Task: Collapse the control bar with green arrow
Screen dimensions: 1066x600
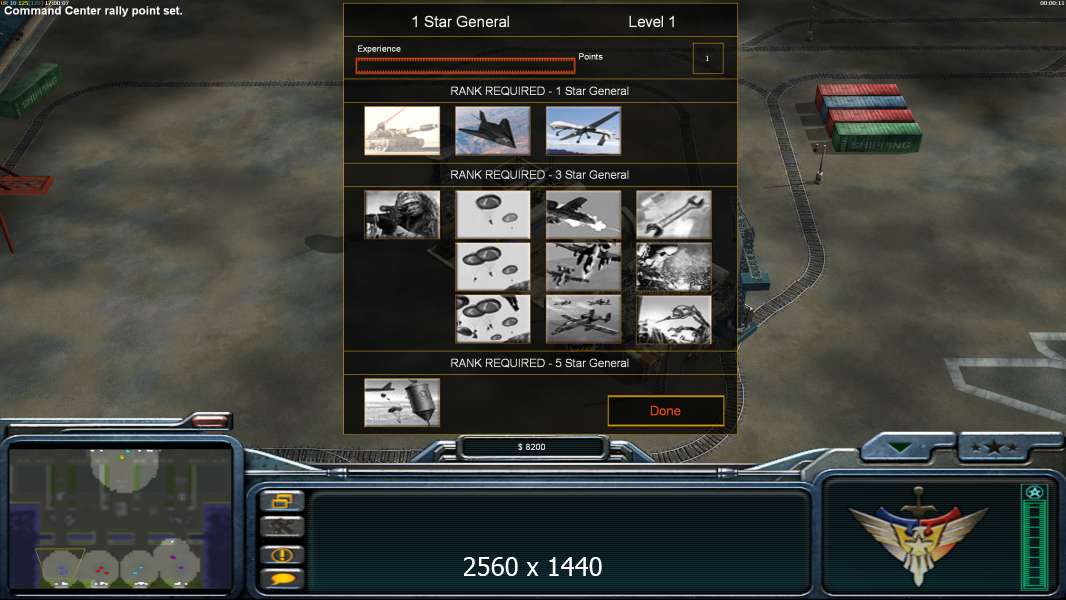Action: 900,448
